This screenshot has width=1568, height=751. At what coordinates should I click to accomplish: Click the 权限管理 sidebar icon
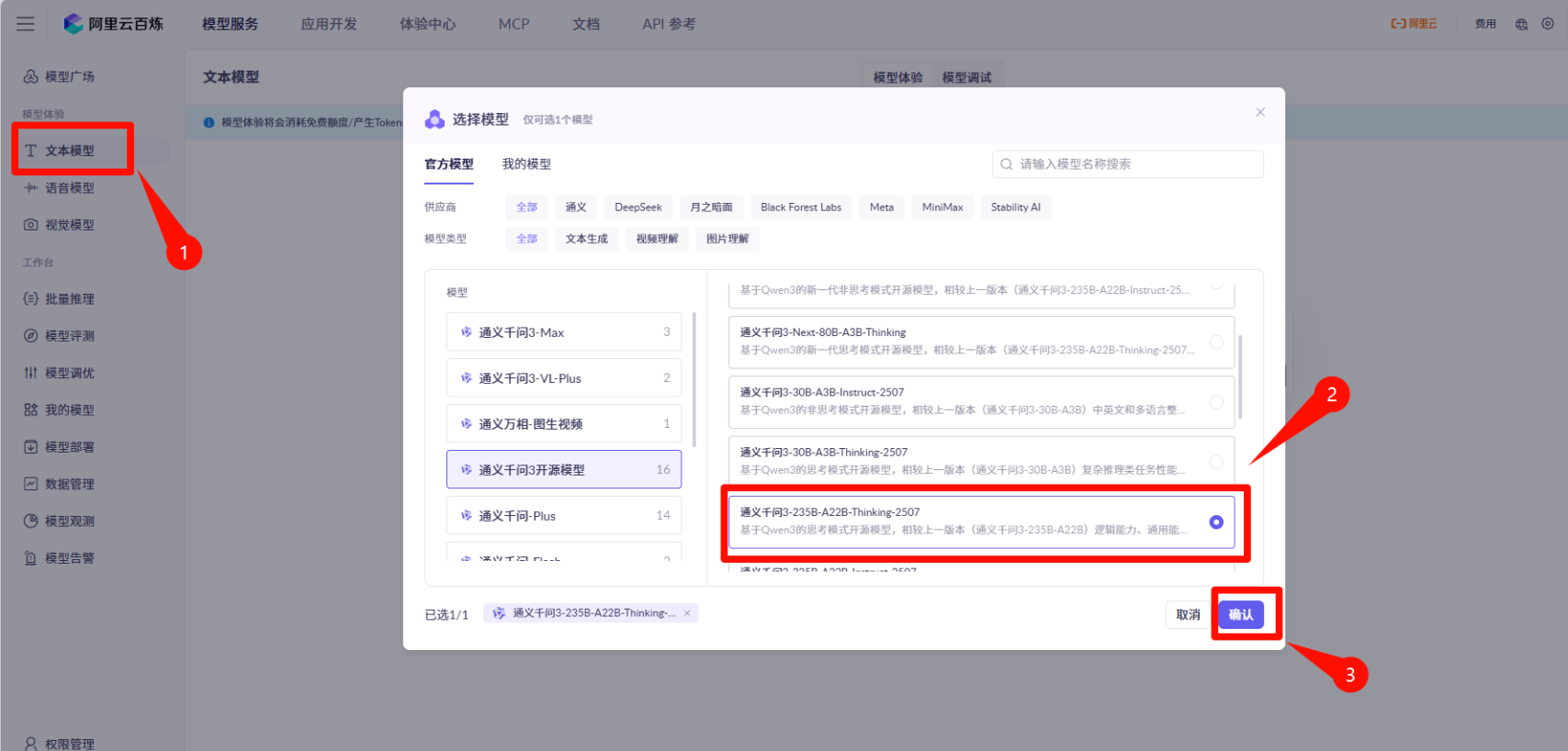click(x=31, y=744)
